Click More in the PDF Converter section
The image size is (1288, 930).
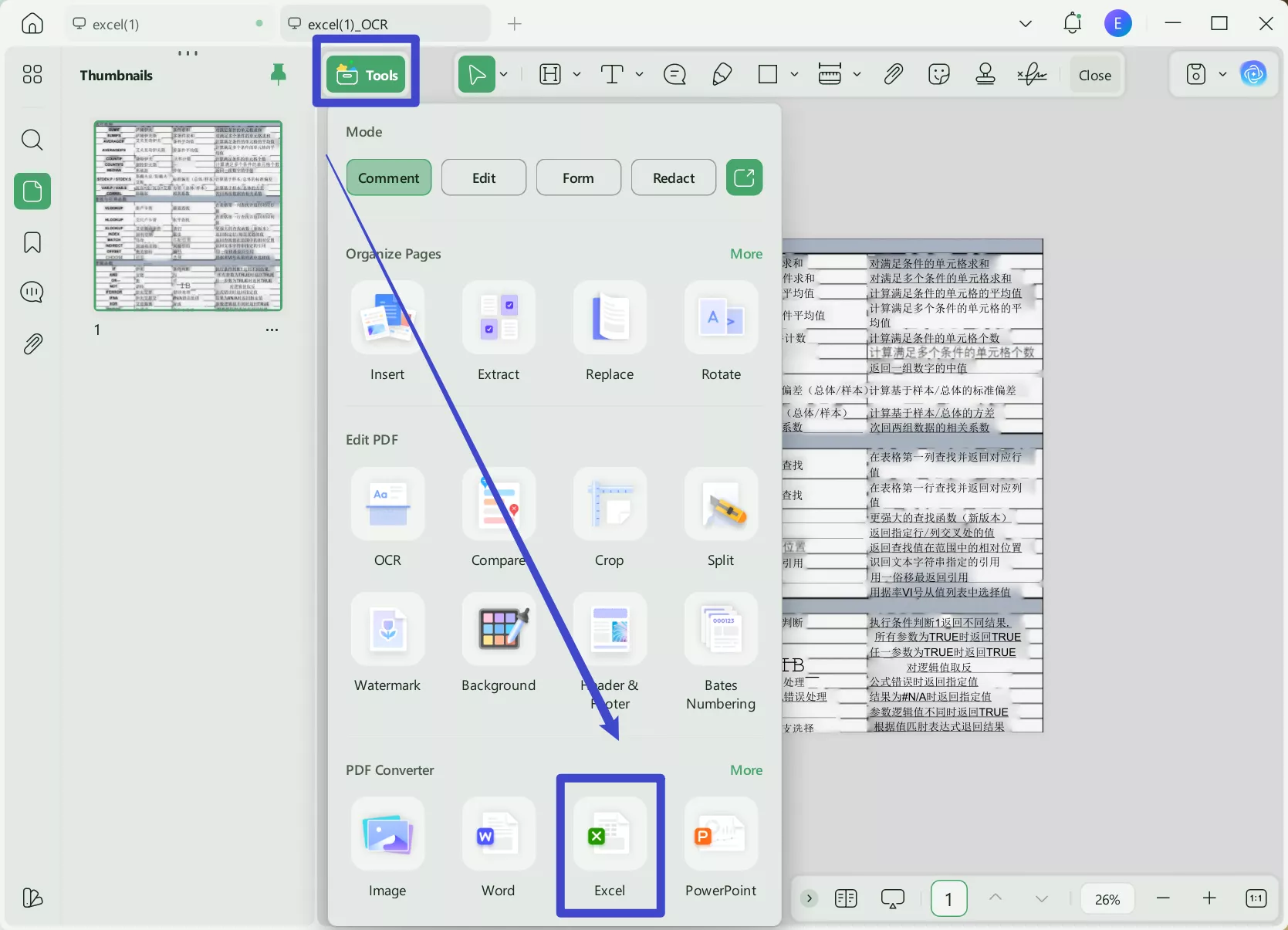coord(745,769)
